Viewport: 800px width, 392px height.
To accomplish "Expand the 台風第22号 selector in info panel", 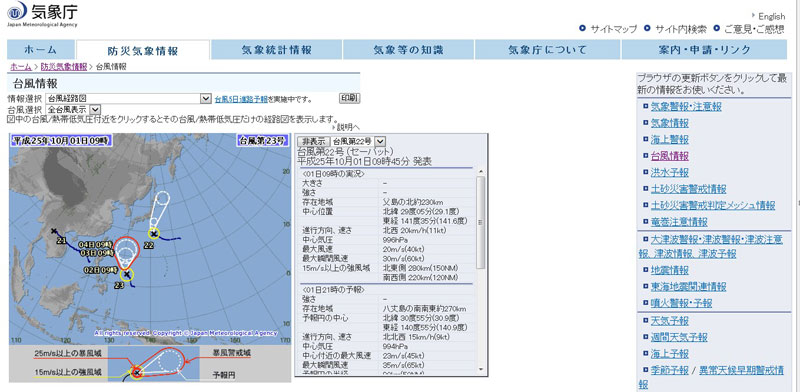I will 359,141.
